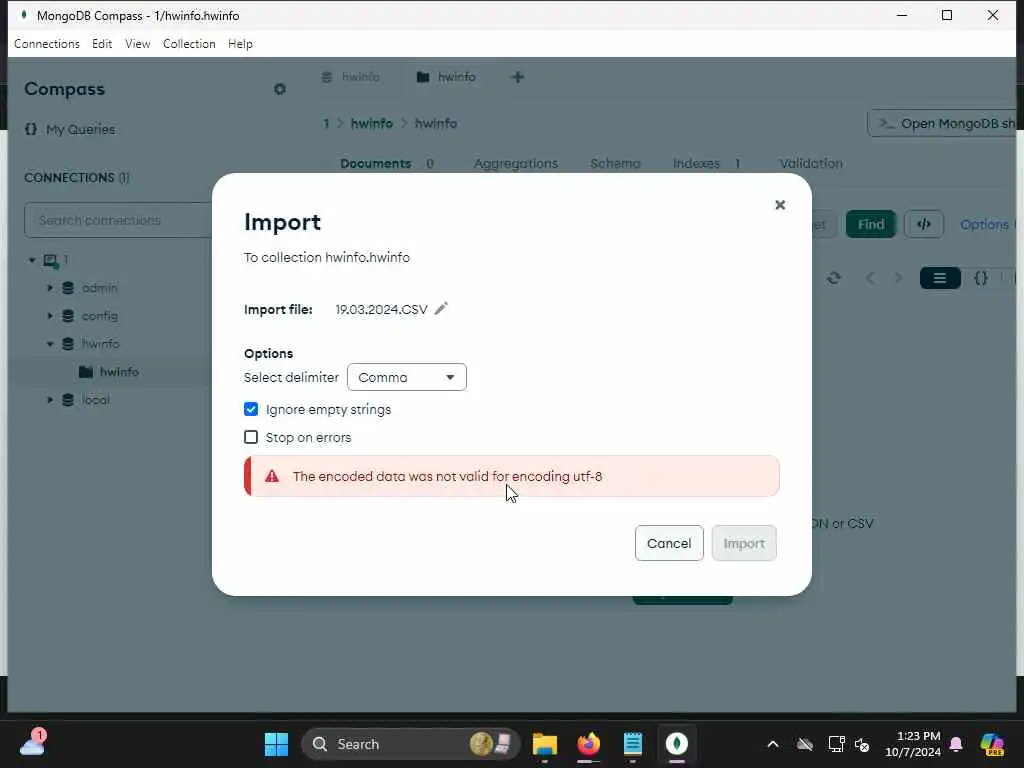Go to previous page arrow
Screen dimensions: 1024x768
click(x=870, y=278)
